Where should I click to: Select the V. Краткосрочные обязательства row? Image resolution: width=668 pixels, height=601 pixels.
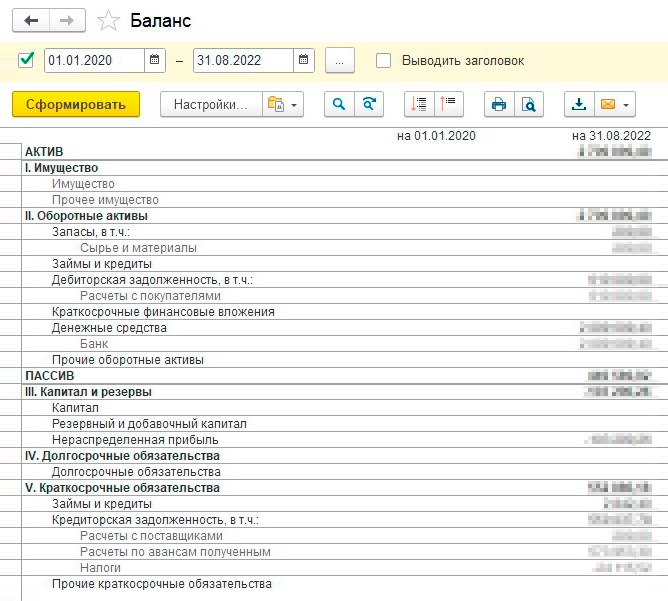tap(344, 488)
